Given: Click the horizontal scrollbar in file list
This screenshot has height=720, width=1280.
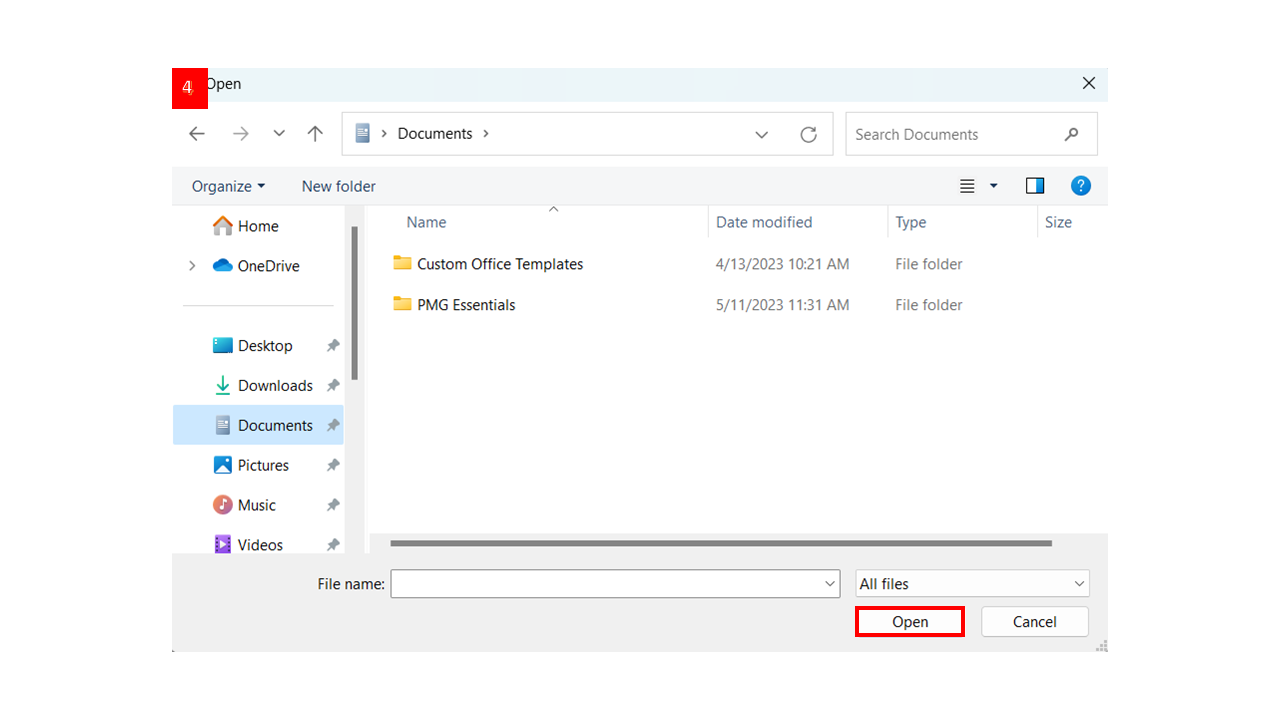Looking at the screenshot, I should pyautogui.click(x=720, y=543).
